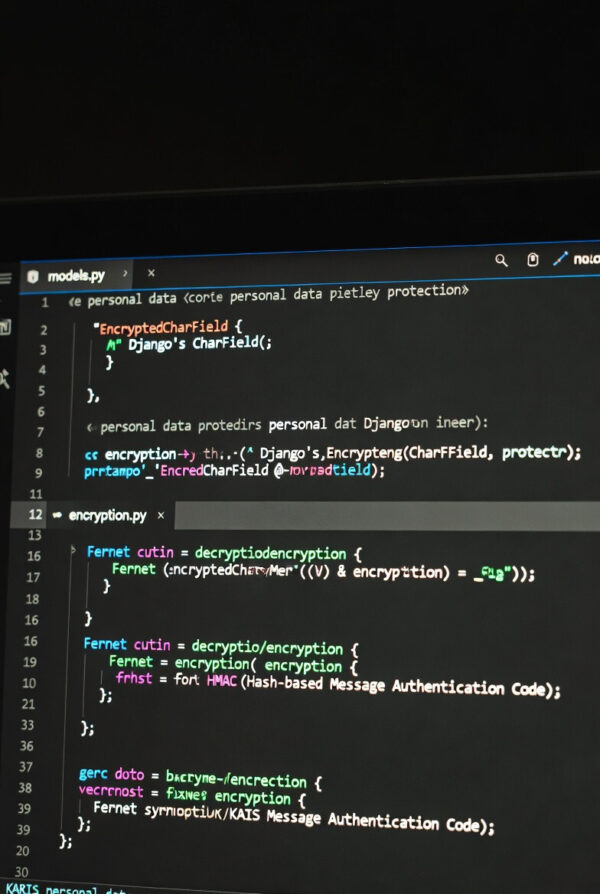The height and width of the screenshot is (894, 600).
Task: Click line number 12 in the gutter
Action: click(x=35, y=514)
